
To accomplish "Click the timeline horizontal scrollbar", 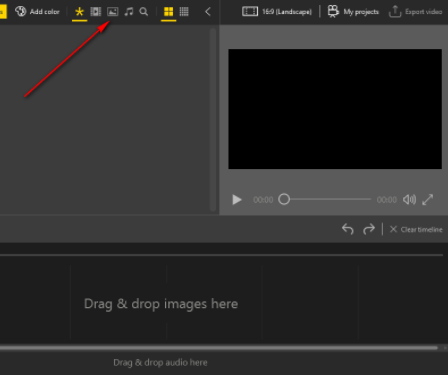I will 219,348.
